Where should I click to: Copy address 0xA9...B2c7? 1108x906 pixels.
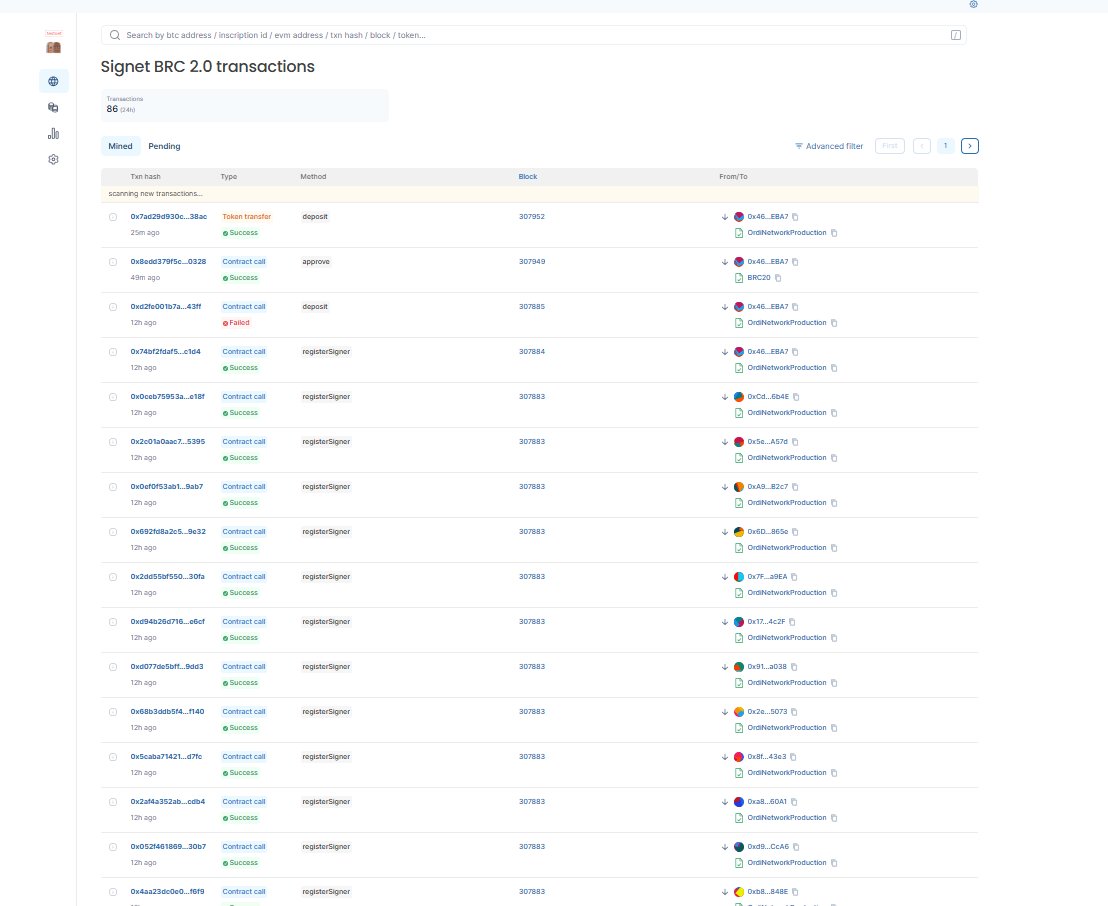(x=795, y=487)
